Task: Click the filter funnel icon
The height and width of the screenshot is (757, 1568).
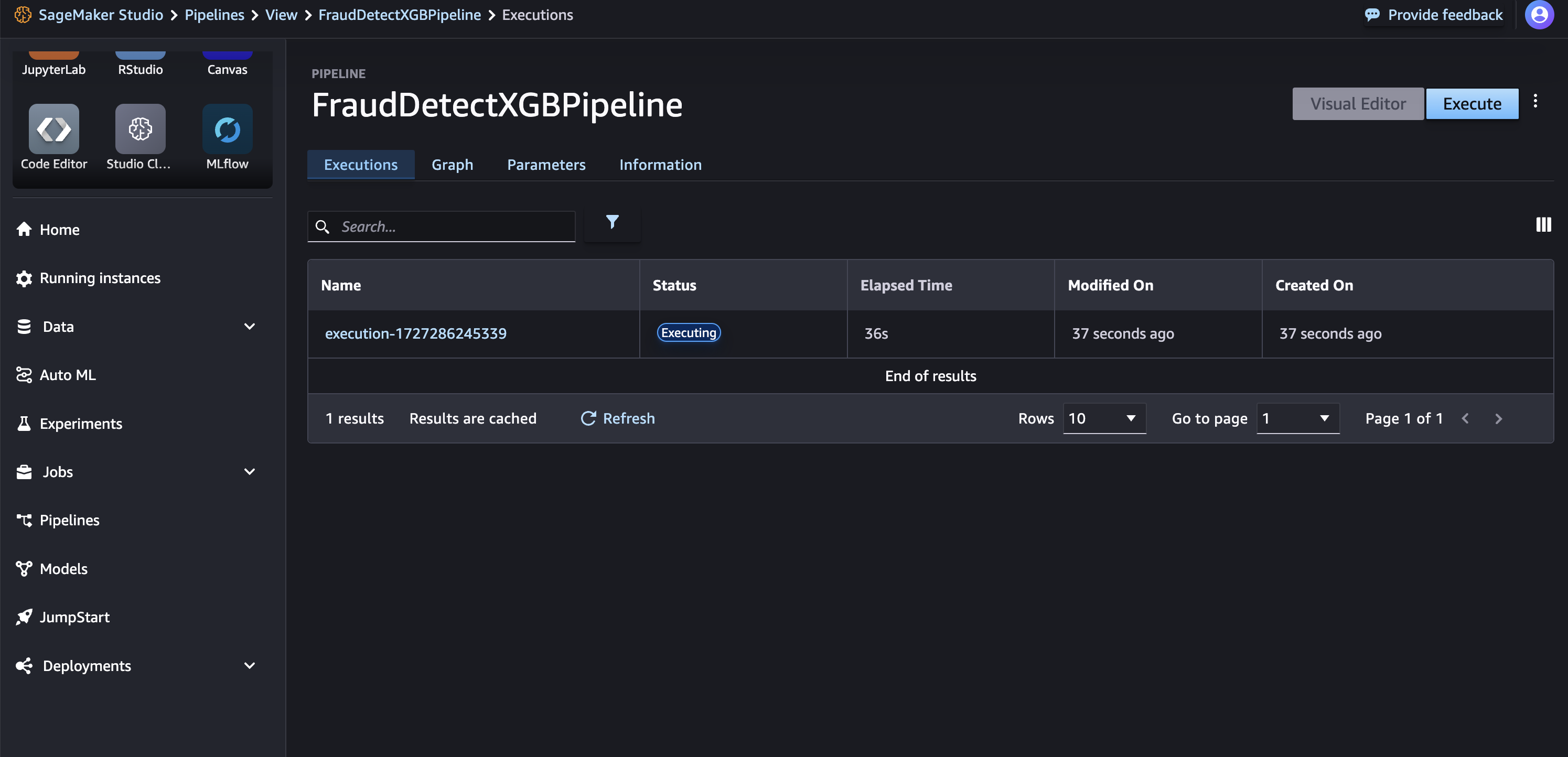Action: [x=612, y=222]
